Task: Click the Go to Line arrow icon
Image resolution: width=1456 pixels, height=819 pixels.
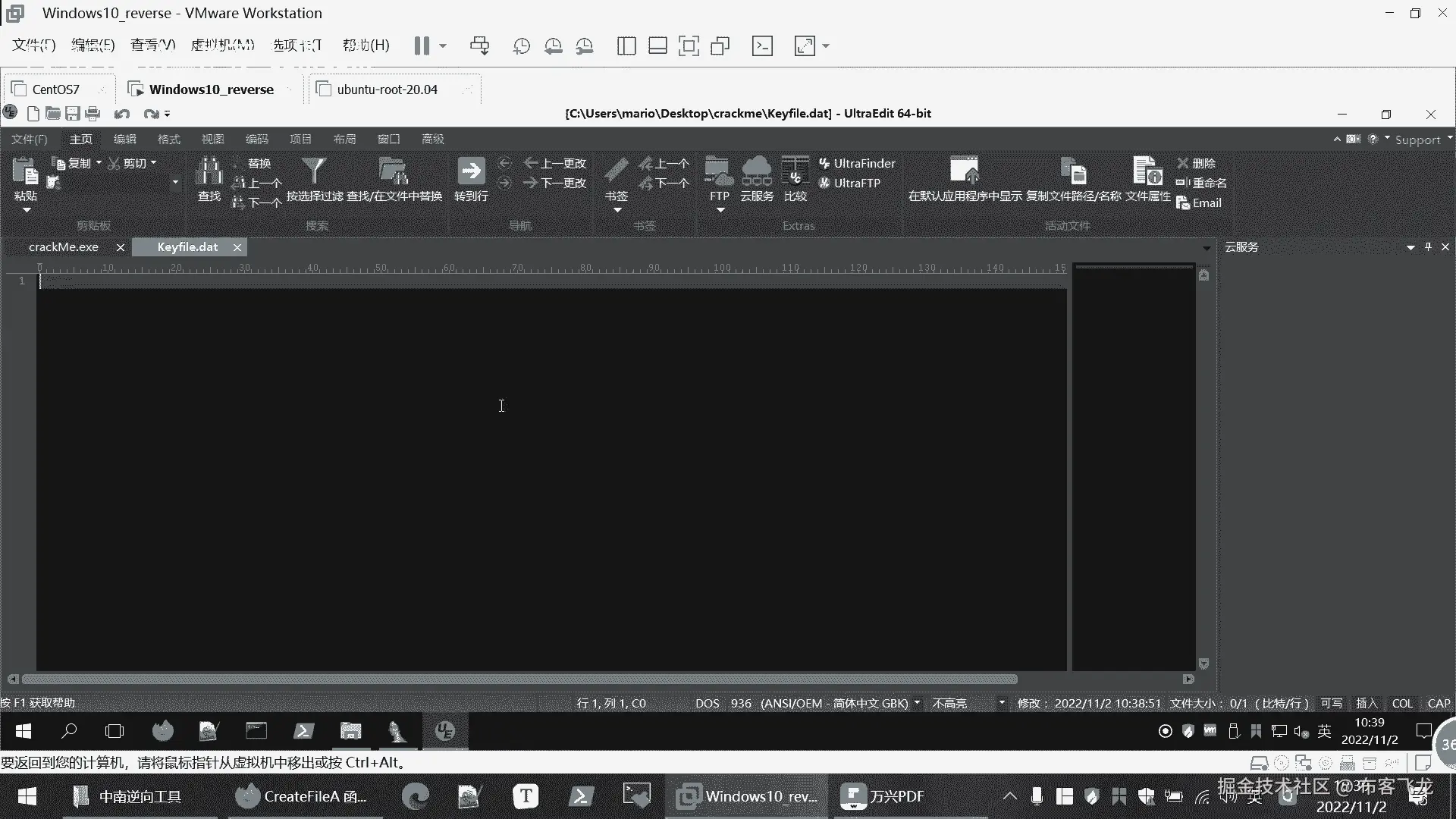Action: point(471,171)
